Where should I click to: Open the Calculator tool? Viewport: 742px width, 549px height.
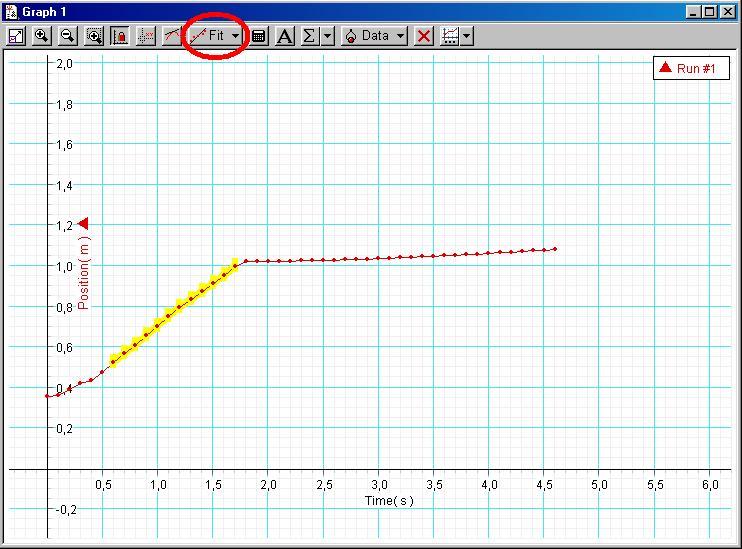click(x=259, y=36)
